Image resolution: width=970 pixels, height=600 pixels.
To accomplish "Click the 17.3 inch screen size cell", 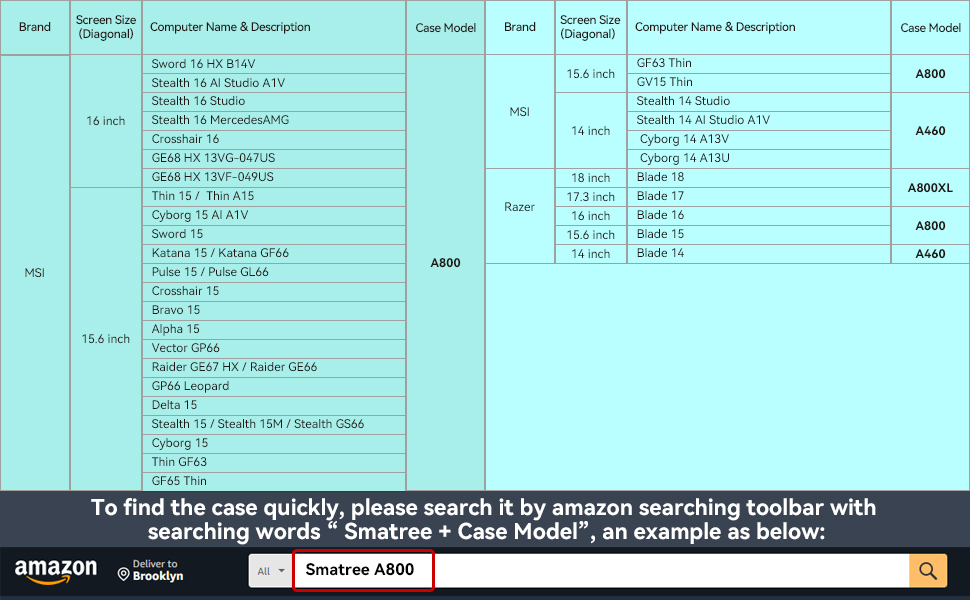I will pos(590,197).
